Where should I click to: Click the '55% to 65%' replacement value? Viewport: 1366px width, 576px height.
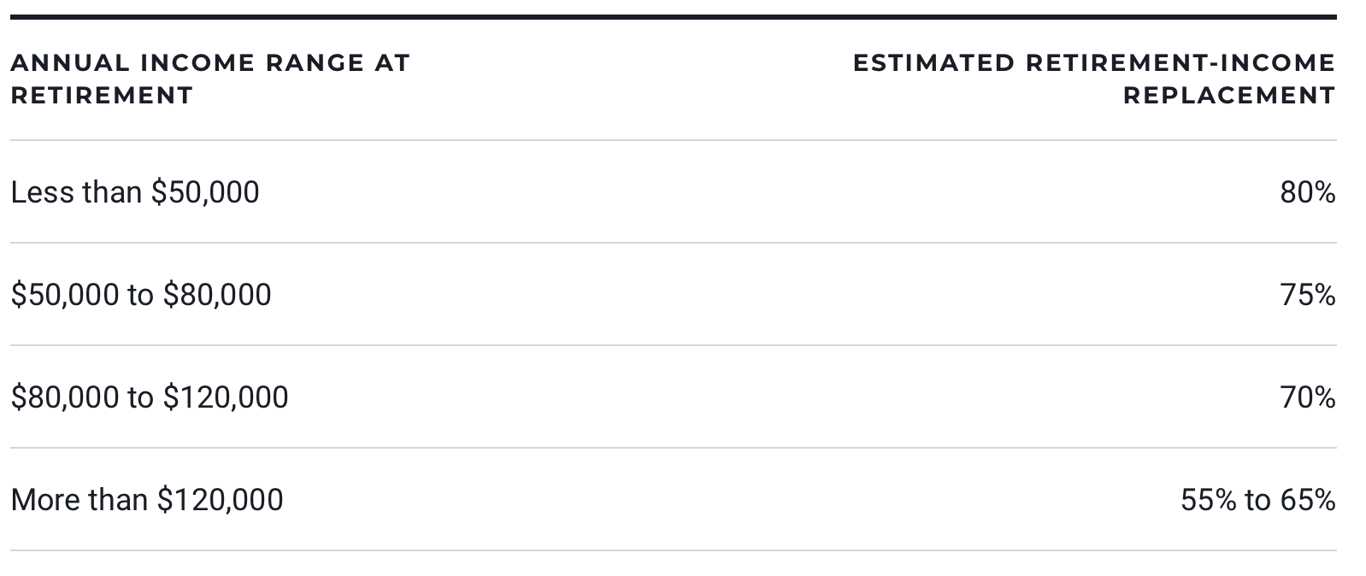point(1258,499)
